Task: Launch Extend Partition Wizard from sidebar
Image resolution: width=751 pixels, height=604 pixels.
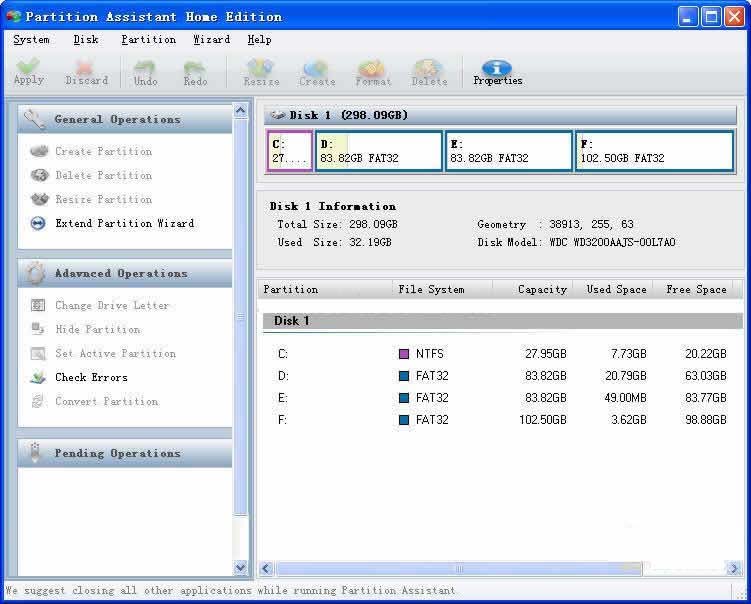Action: (x=124, y=223)
